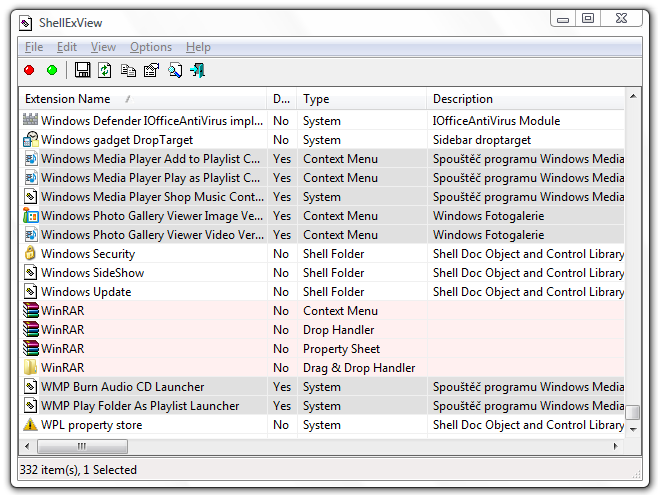Open the Help menu
The height and width of the screenshot is (495, 658).
pyautogui.click(x=198, y=47)
